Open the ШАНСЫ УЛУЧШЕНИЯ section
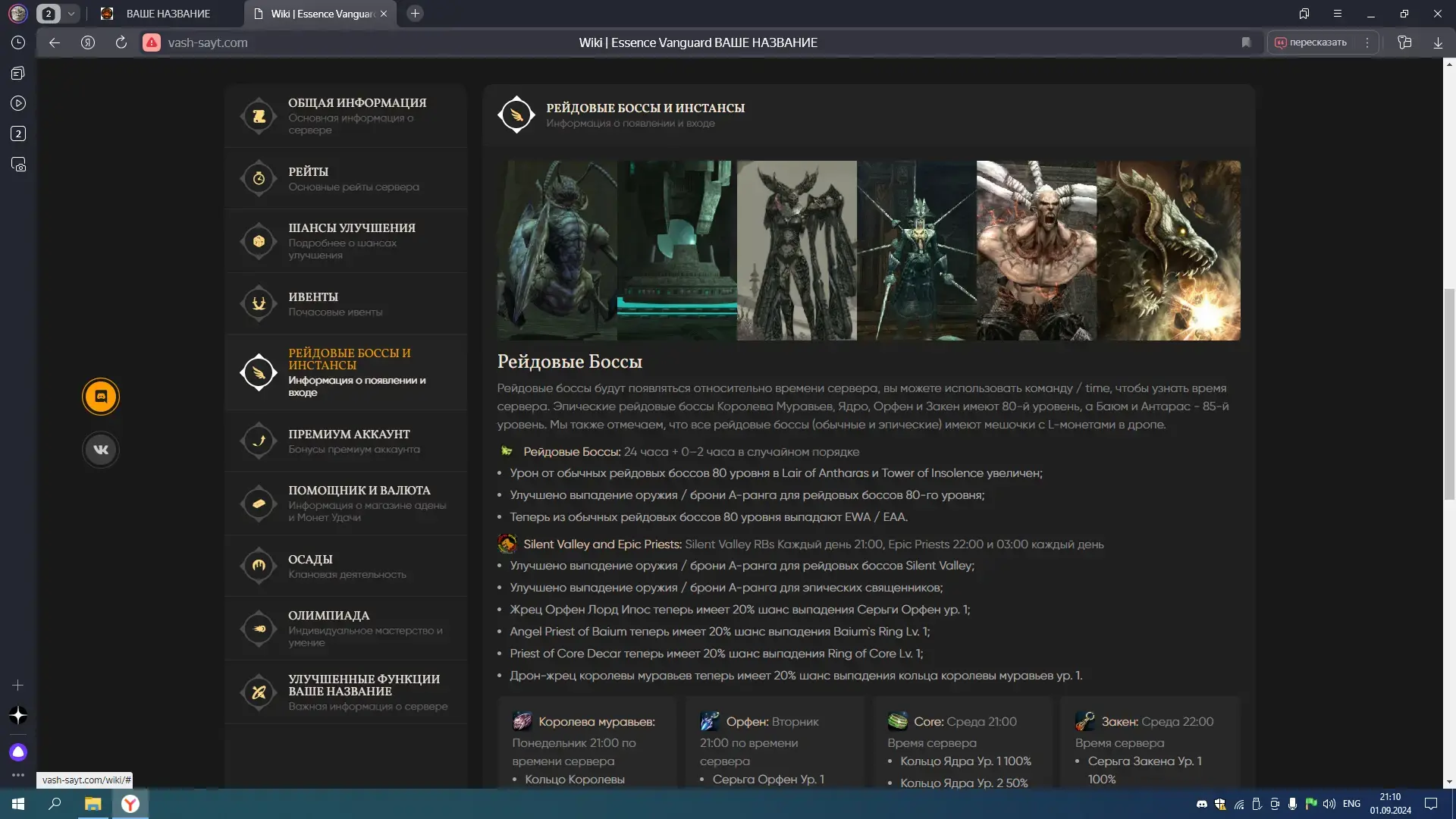1456x819 pixels. coord(346,241)
